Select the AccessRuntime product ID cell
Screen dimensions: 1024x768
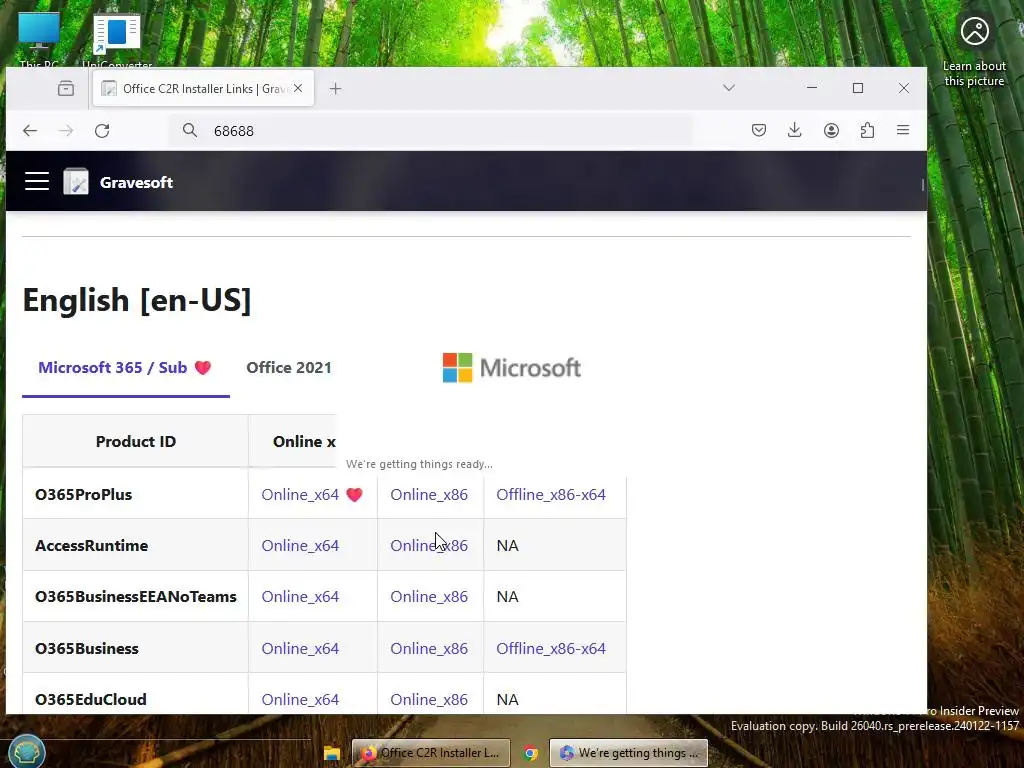[135, 545]
